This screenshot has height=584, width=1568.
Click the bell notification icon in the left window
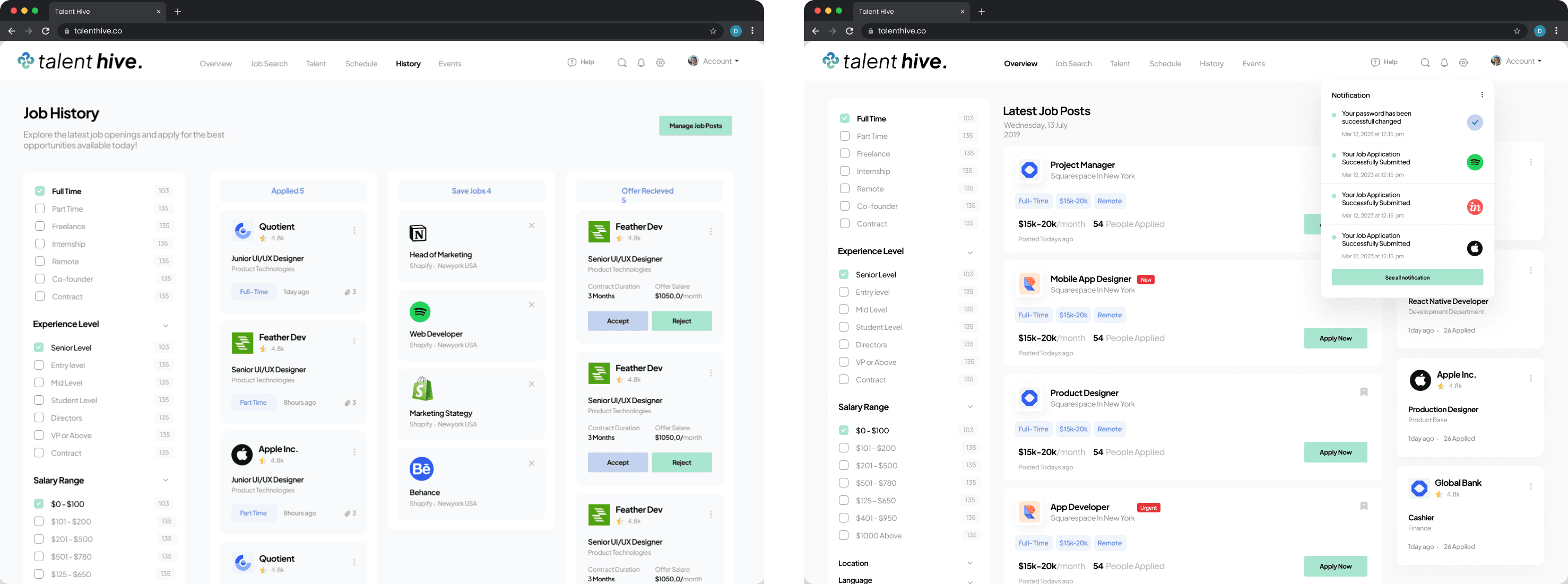(x=641, y=63)
